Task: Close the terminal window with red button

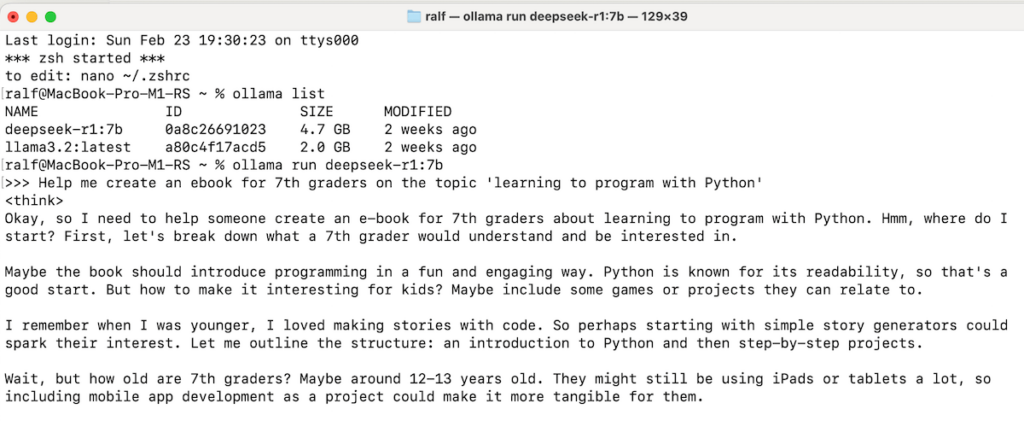Action: (x=13, y=17)
